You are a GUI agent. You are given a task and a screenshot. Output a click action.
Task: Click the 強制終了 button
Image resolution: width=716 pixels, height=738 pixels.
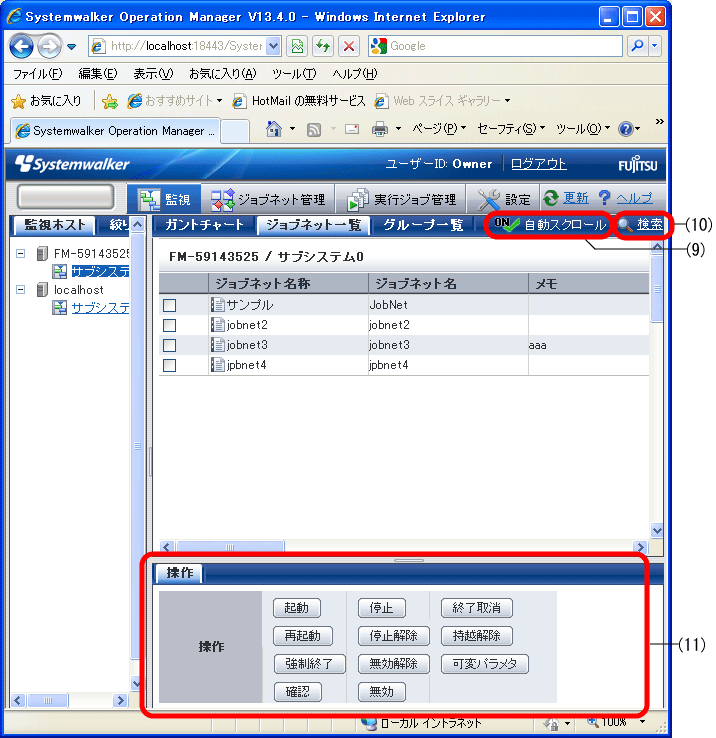309,664
